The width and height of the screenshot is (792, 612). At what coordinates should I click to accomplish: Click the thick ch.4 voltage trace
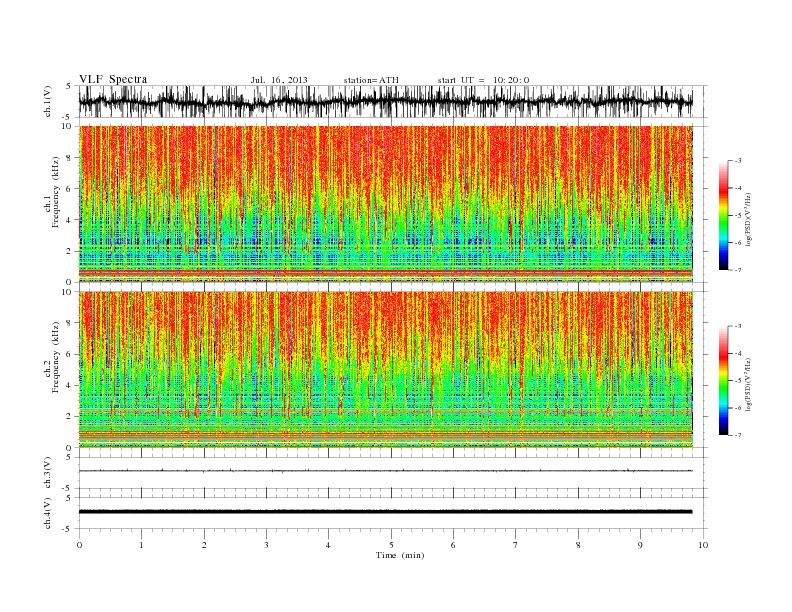coord(386,512)
